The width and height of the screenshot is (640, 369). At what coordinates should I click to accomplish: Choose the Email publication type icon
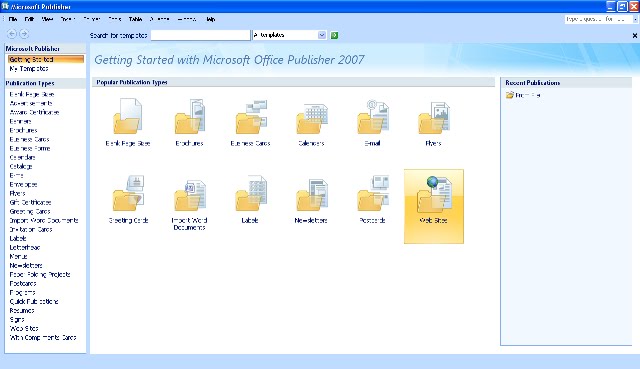(373, 117)
